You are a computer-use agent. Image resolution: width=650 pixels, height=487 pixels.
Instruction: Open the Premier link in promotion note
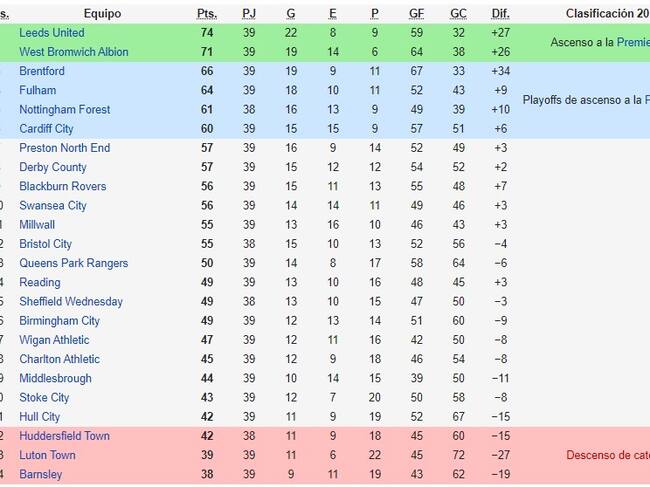633,42
